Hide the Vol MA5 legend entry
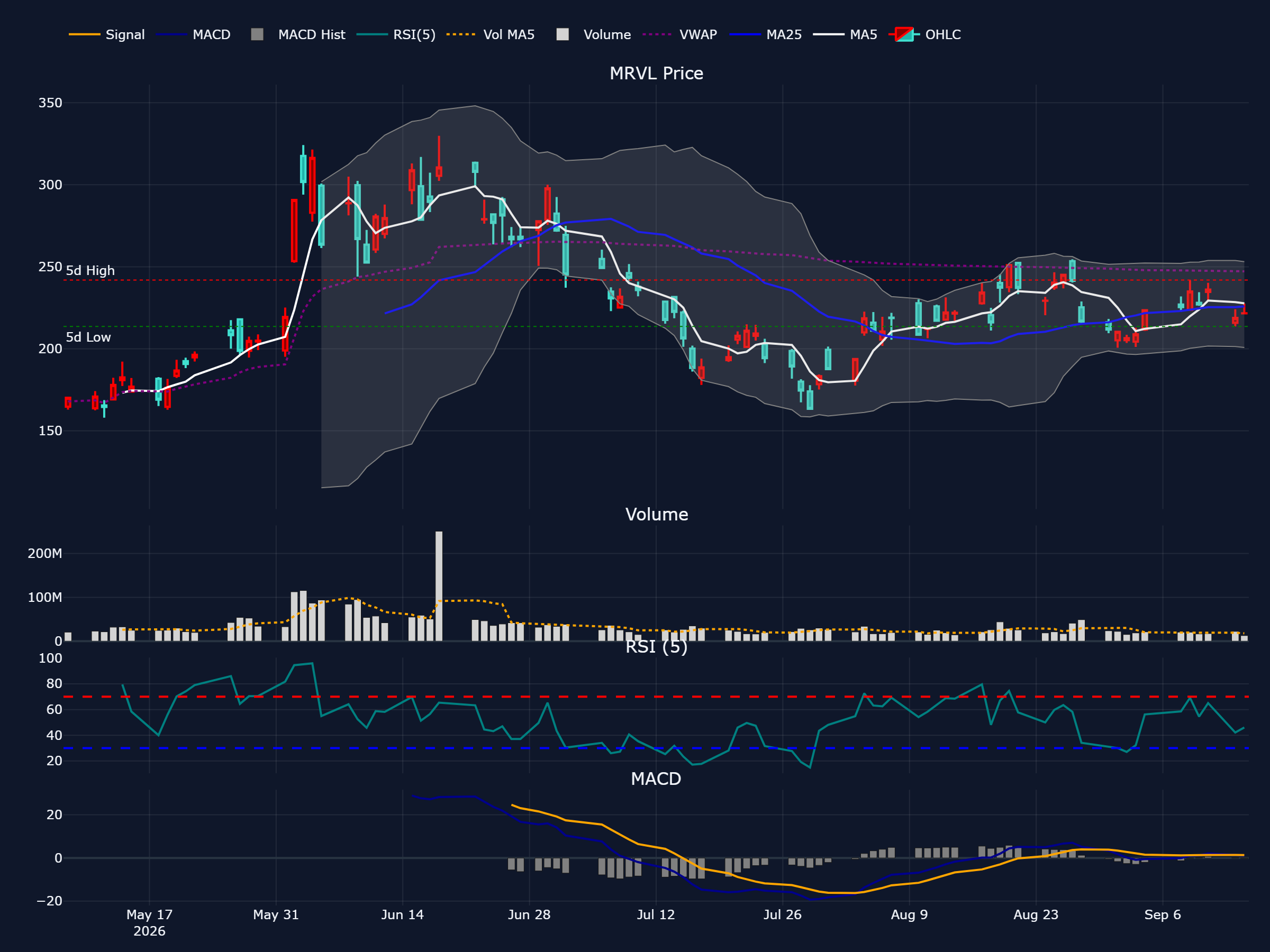1270x952 pixels. pyautogui.click(x=491, y=34)
